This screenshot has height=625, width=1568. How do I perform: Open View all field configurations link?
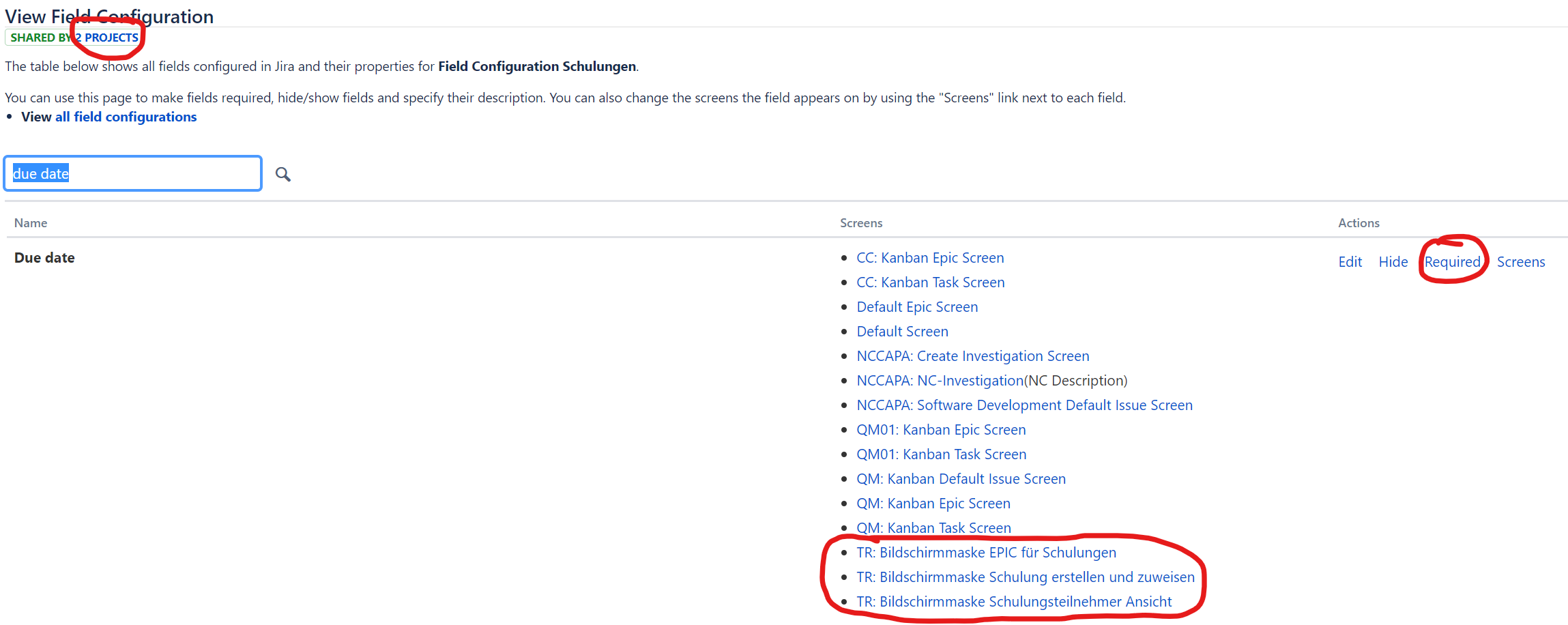tap(109, 117)
